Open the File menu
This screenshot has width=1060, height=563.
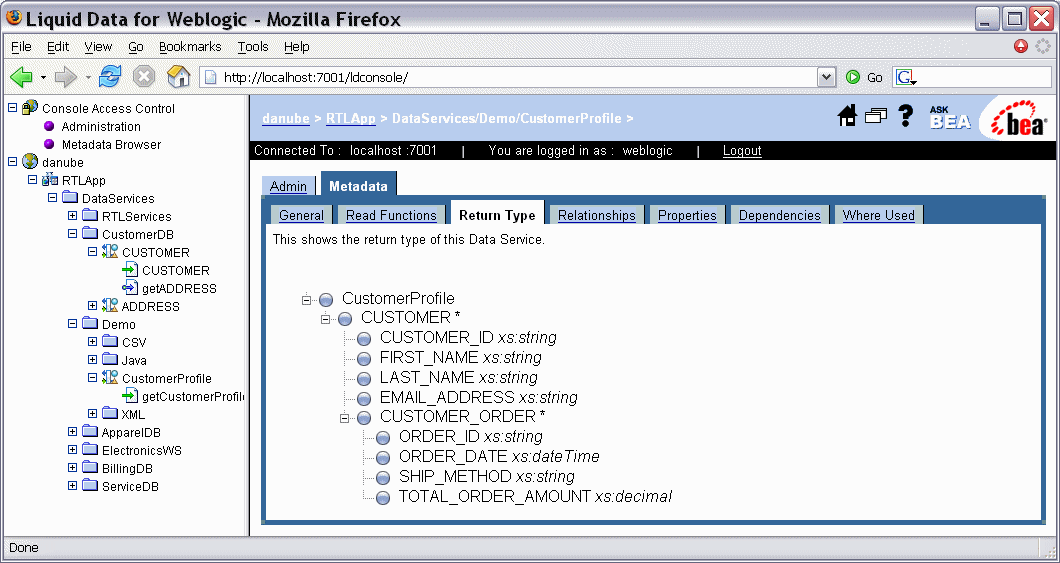click(21, 47)
